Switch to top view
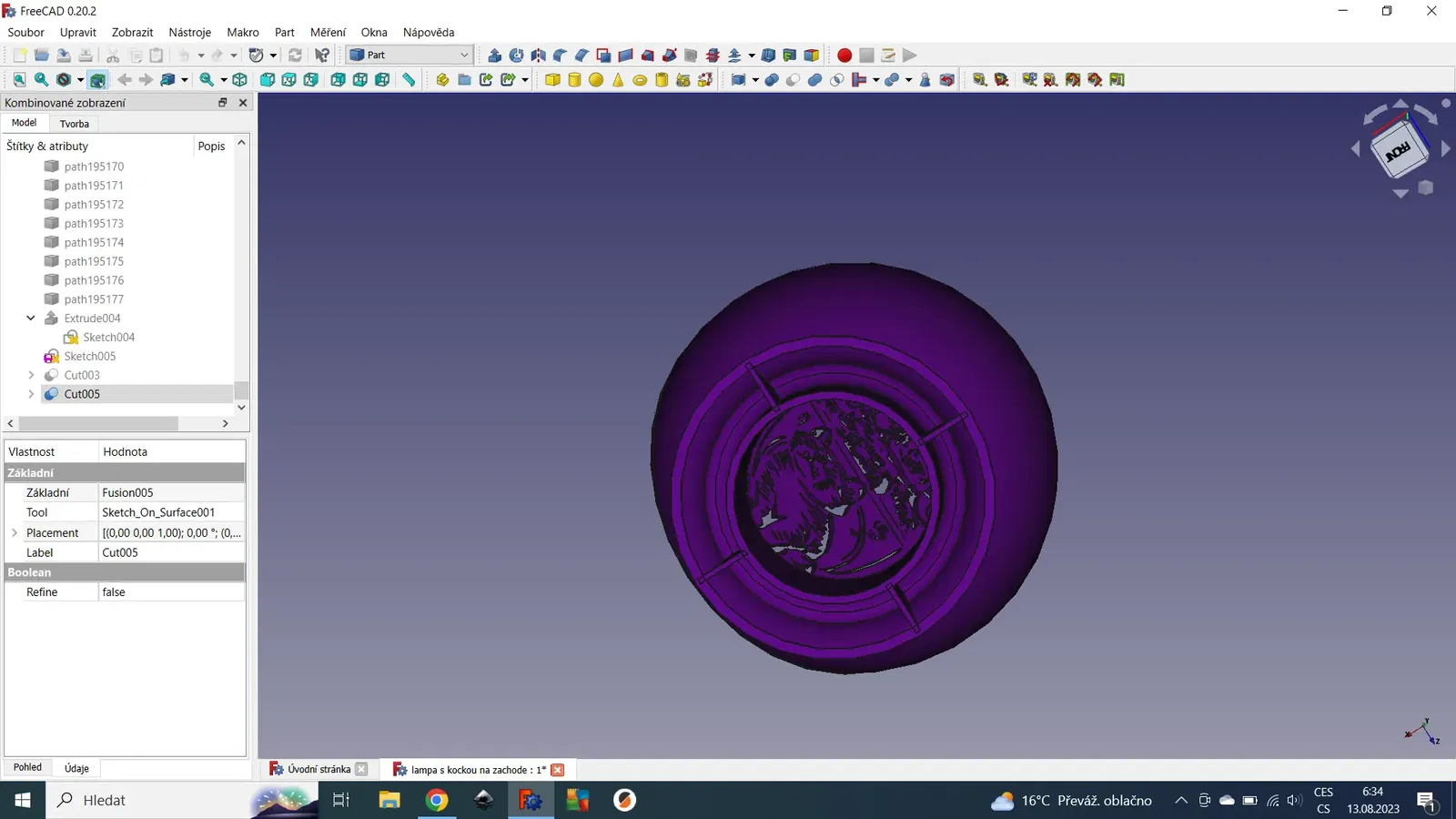 pos(288,80)
